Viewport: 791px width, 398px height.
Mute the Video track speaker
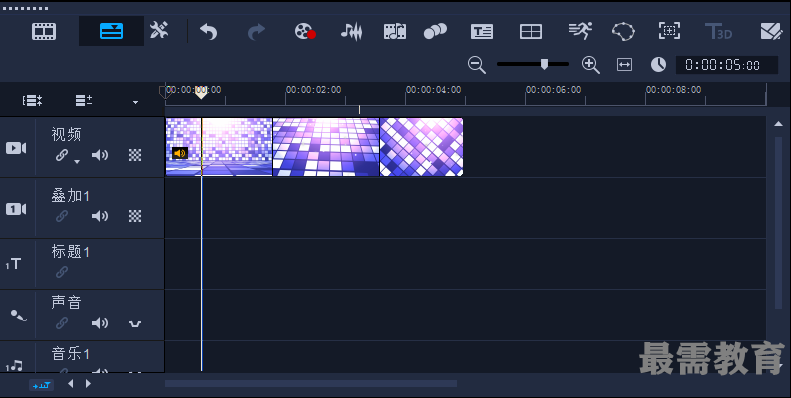pos(100,155)
